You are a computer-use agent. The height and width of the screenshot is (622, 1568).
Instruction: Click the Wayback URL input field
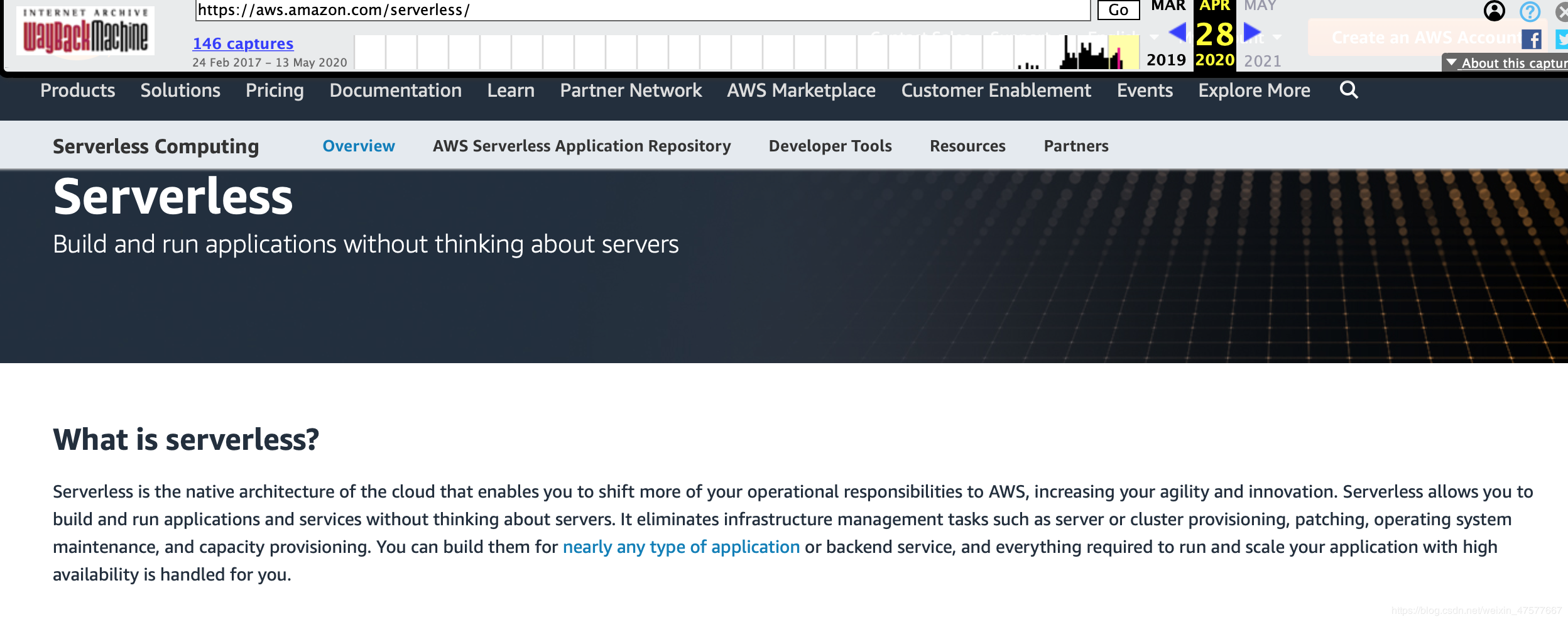click(643, 10)
